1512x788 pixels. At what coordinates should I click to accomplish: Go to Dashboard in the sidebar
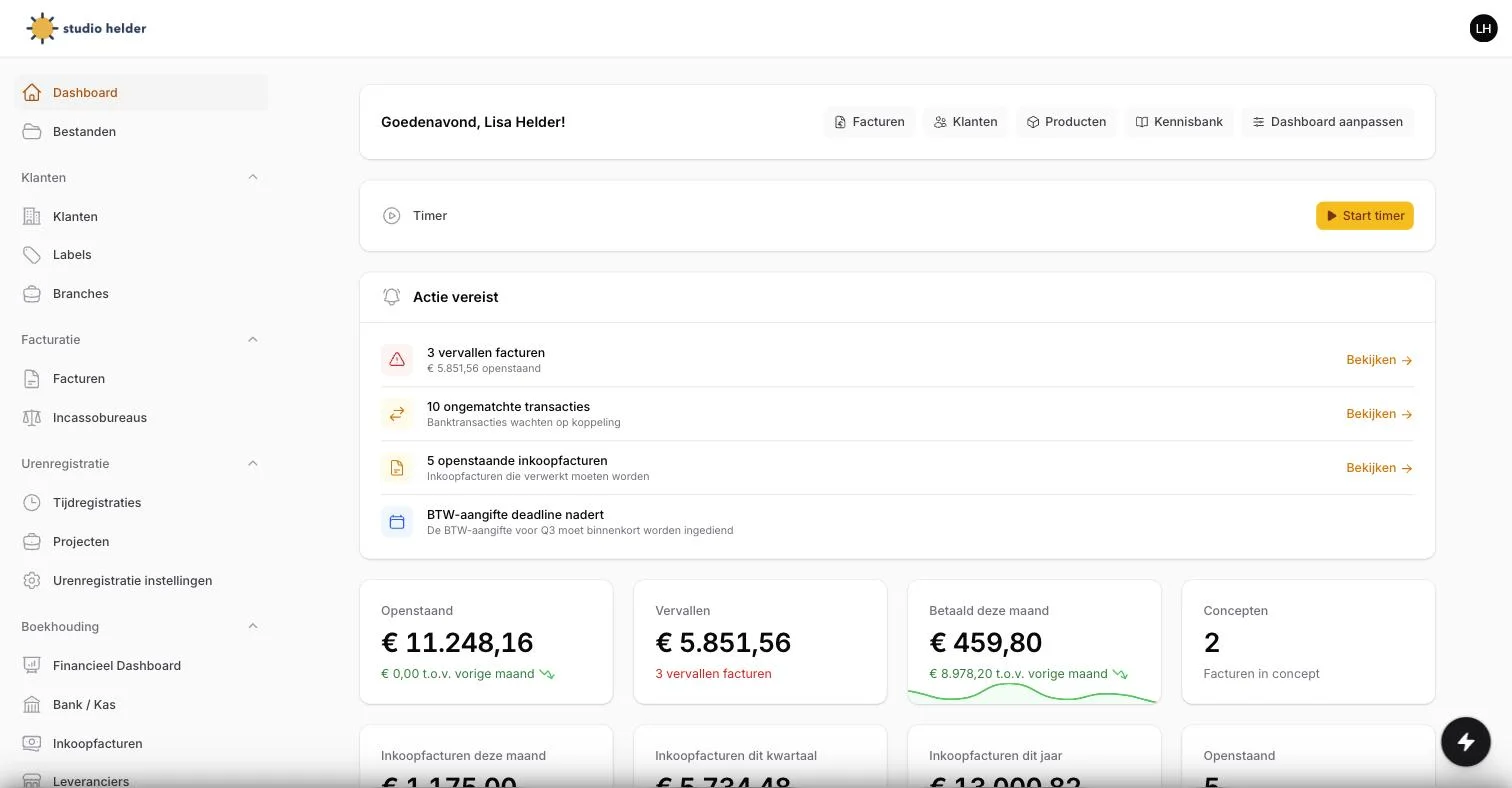(141, 92)
